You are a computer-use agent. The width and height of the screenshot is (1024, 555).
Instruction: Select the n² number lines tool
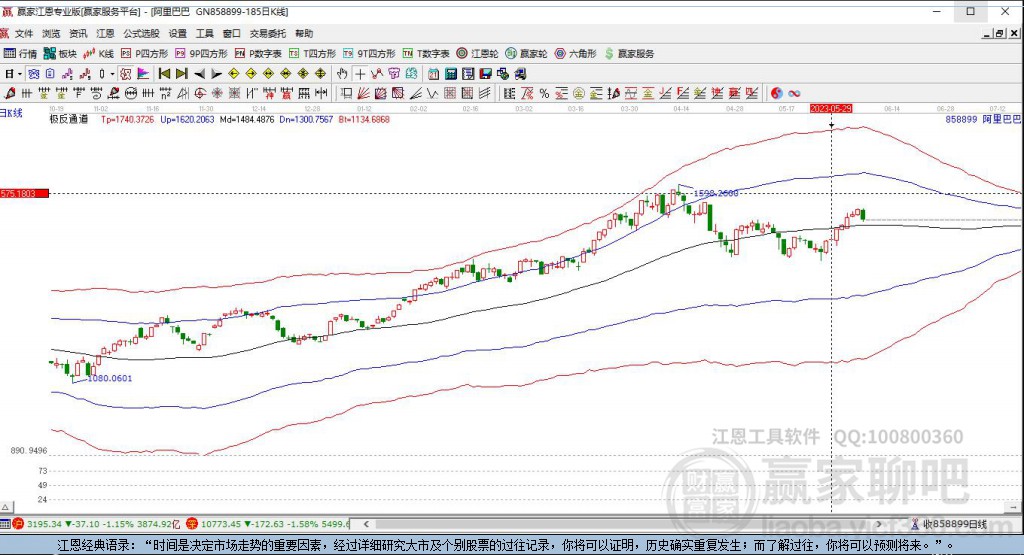165,93
